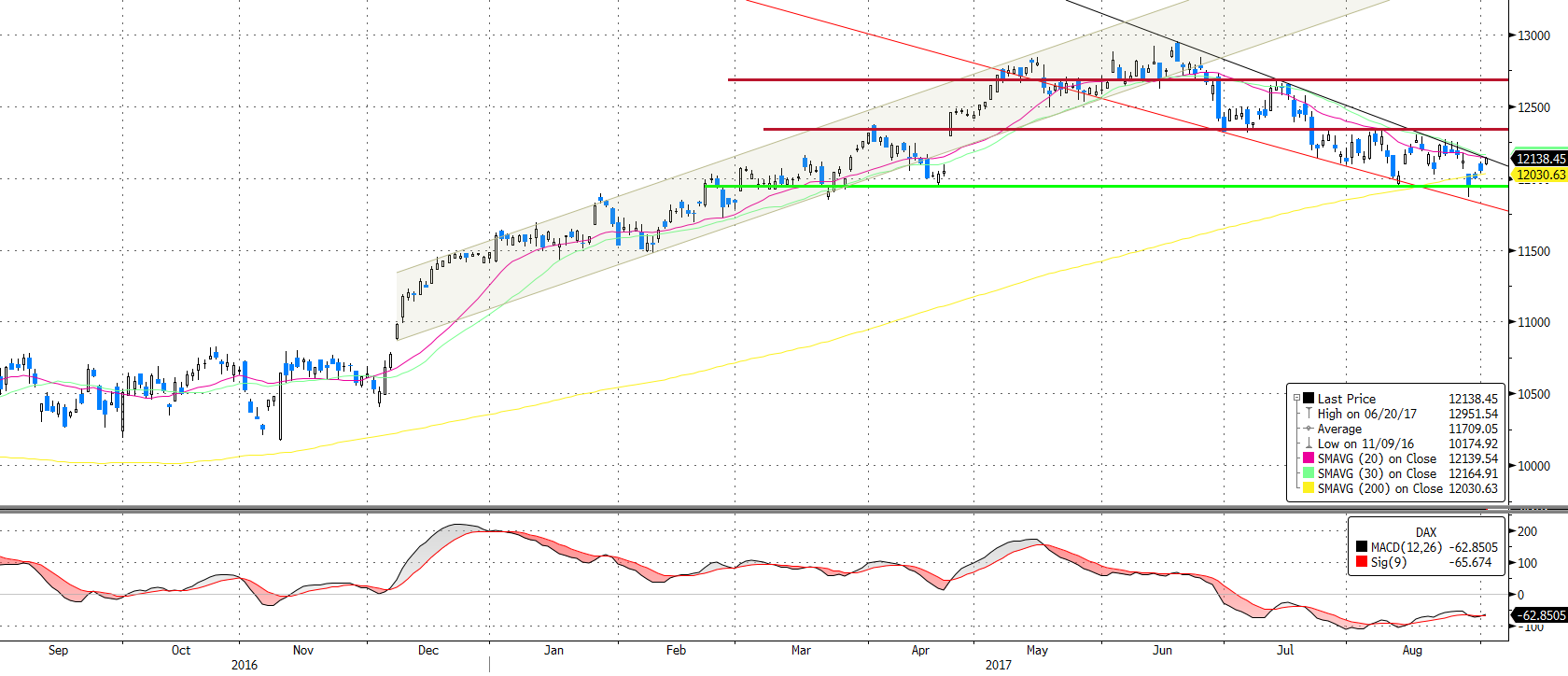Click the 200 label on MACD axis
This screenshot has width=1568, height=676.
(1528, 531)
